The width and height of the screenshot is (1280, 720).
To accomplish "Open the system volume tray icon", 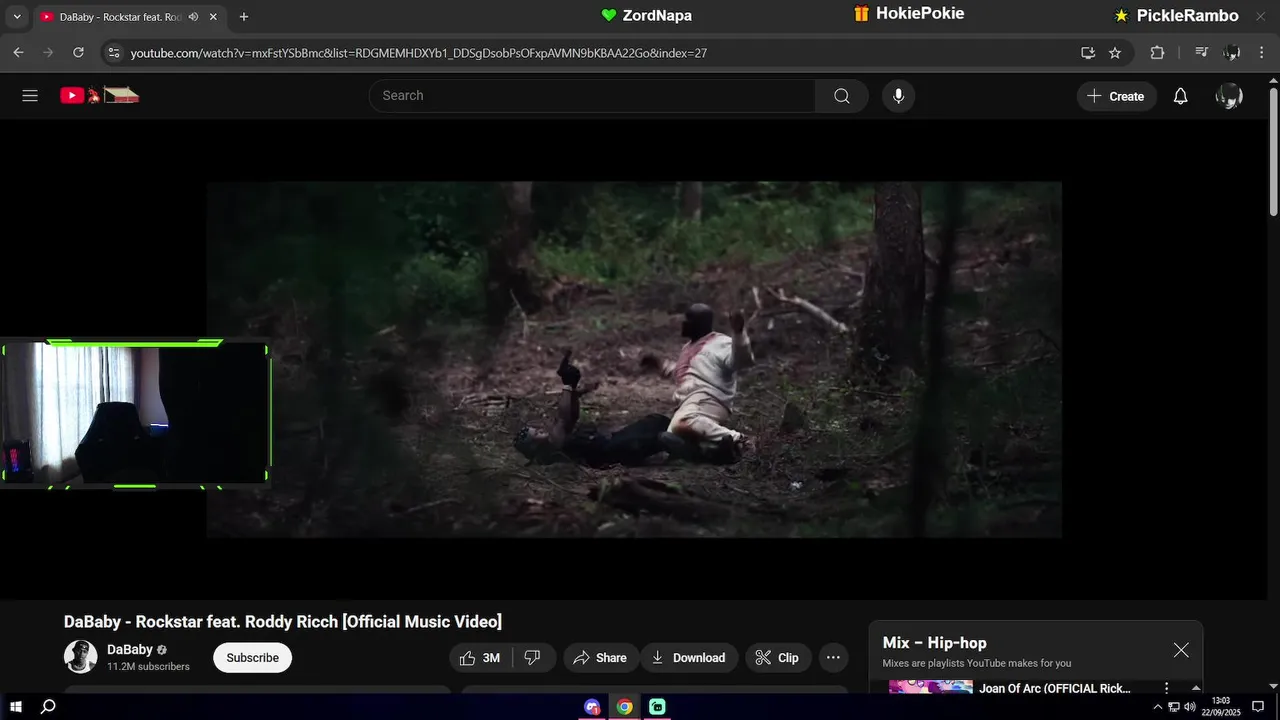I will (x=1189, y=707).
